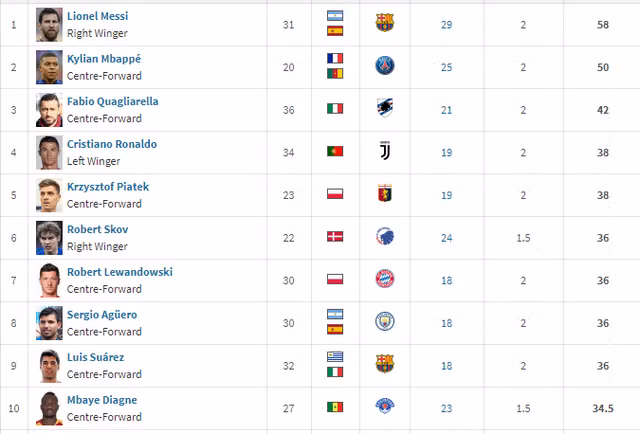Open the FC Copenhagen club logo
Viewport: 640px width, 434px height.
pos(385,237)
